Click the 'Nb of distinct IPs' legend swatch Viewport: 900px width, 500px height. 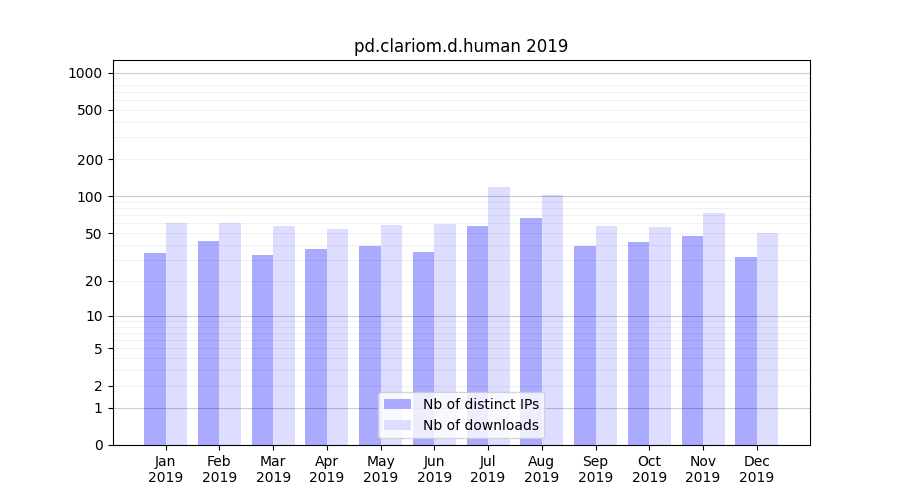397,404
